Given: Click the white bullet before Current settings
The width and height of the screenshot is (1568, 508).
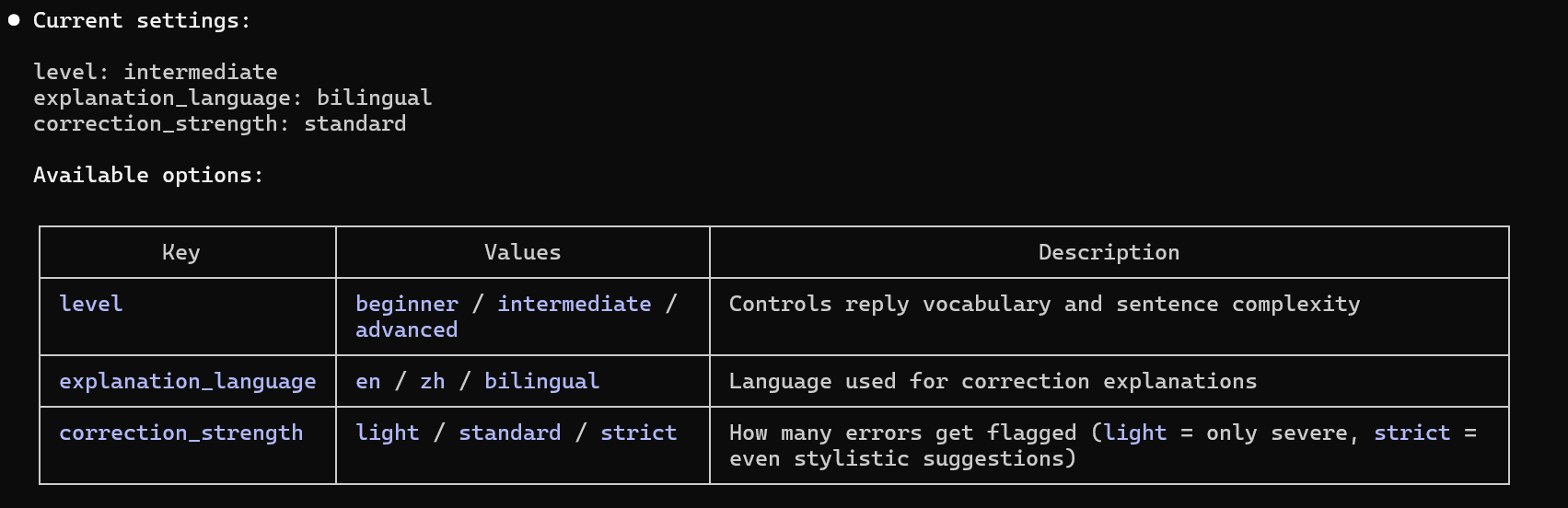Looking at the screenshot, I should point(14,20).
